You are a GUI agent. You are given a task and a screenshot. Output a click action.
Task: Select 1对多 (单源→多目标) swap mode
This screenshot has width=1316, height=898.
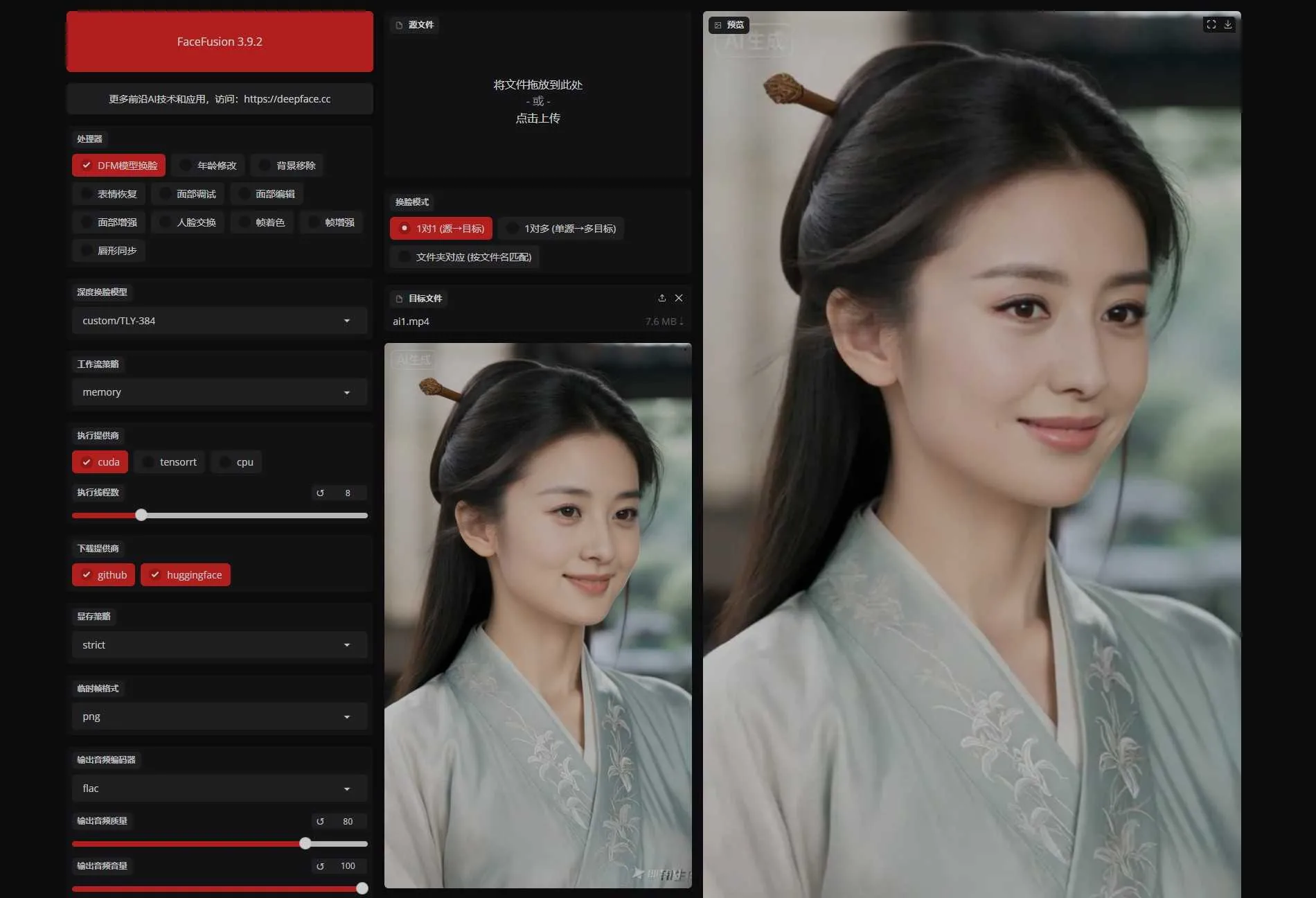[561, 229]
